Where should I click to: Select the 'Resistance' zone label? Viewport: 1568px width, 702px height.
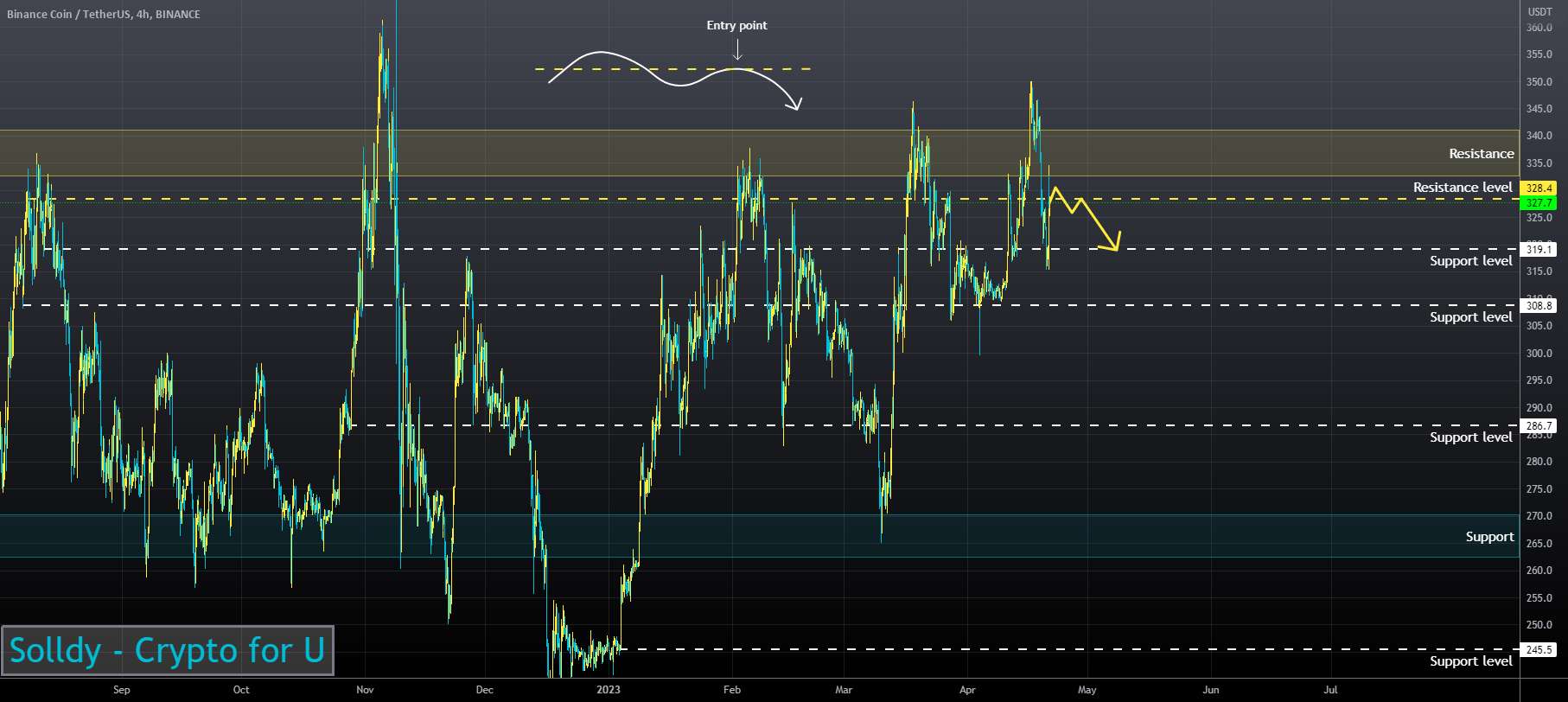point(1482,154)
